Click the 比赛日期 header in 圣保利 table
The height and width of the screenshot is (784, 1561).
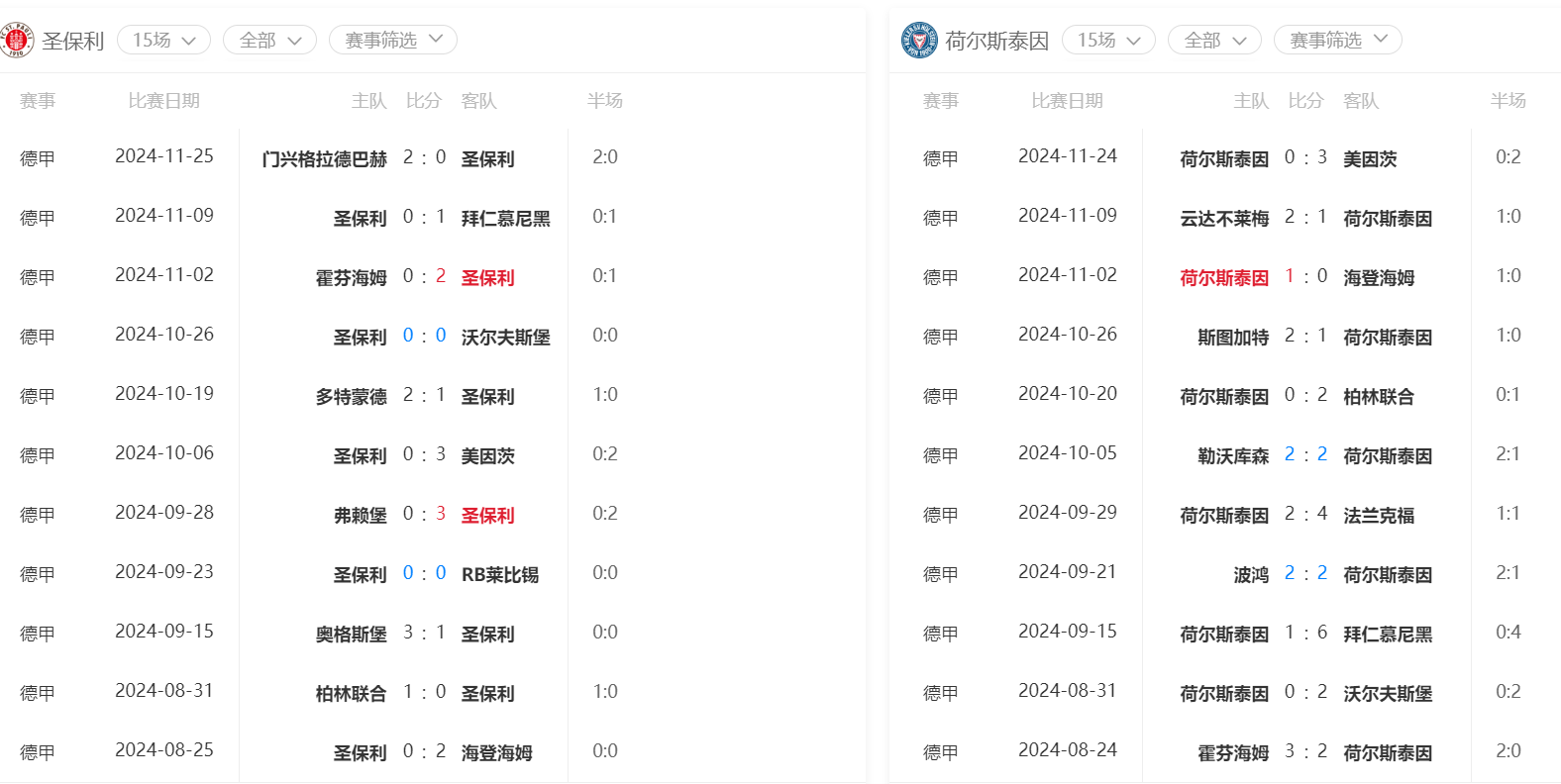[164, 100]
